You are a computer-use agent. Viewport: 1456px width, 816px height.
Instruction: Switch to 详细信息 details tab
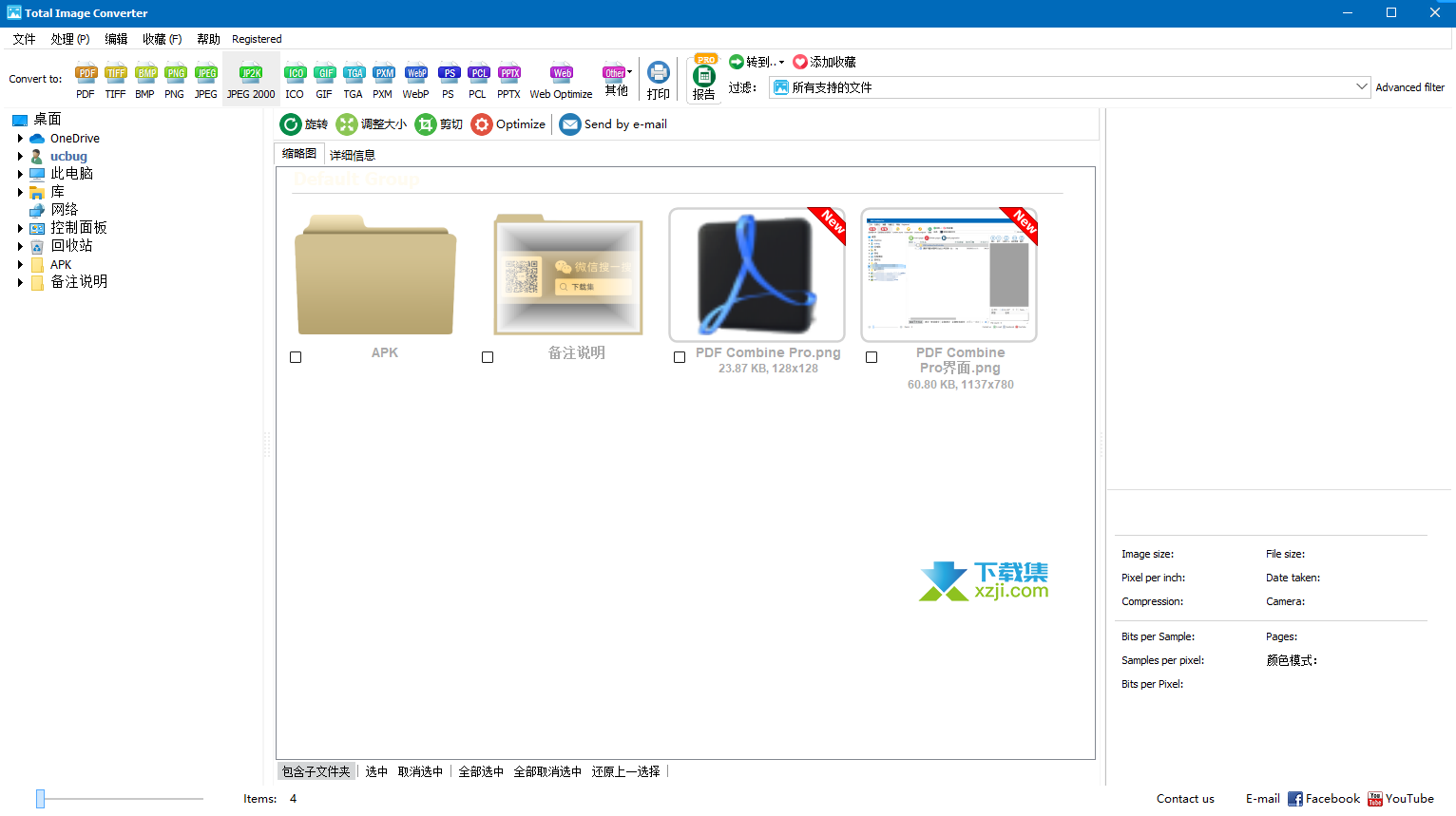coord(353,155)
